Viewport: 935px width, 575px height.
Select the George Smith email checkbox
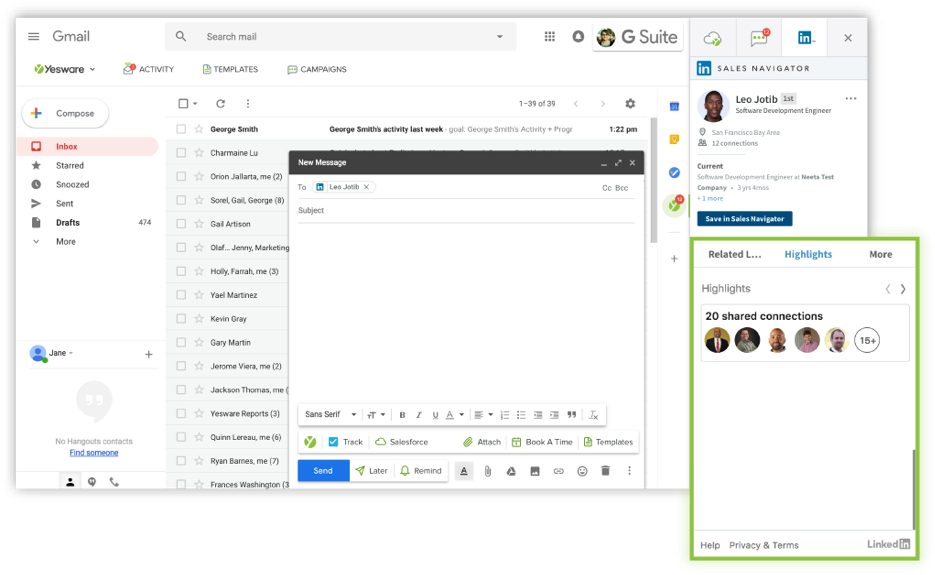[181, 129]
